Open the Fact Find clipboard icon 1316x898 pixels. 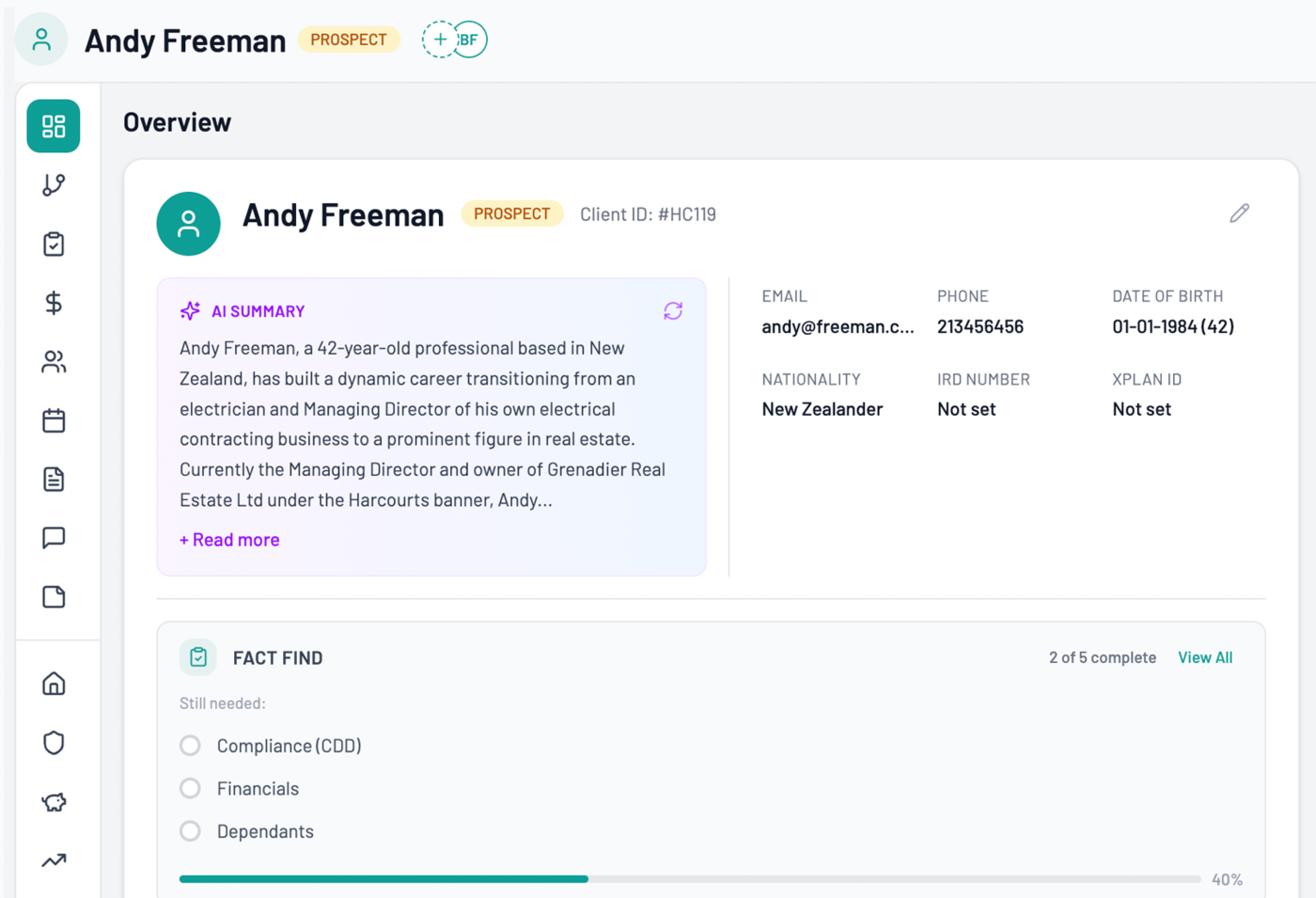(x=54, y=244)
